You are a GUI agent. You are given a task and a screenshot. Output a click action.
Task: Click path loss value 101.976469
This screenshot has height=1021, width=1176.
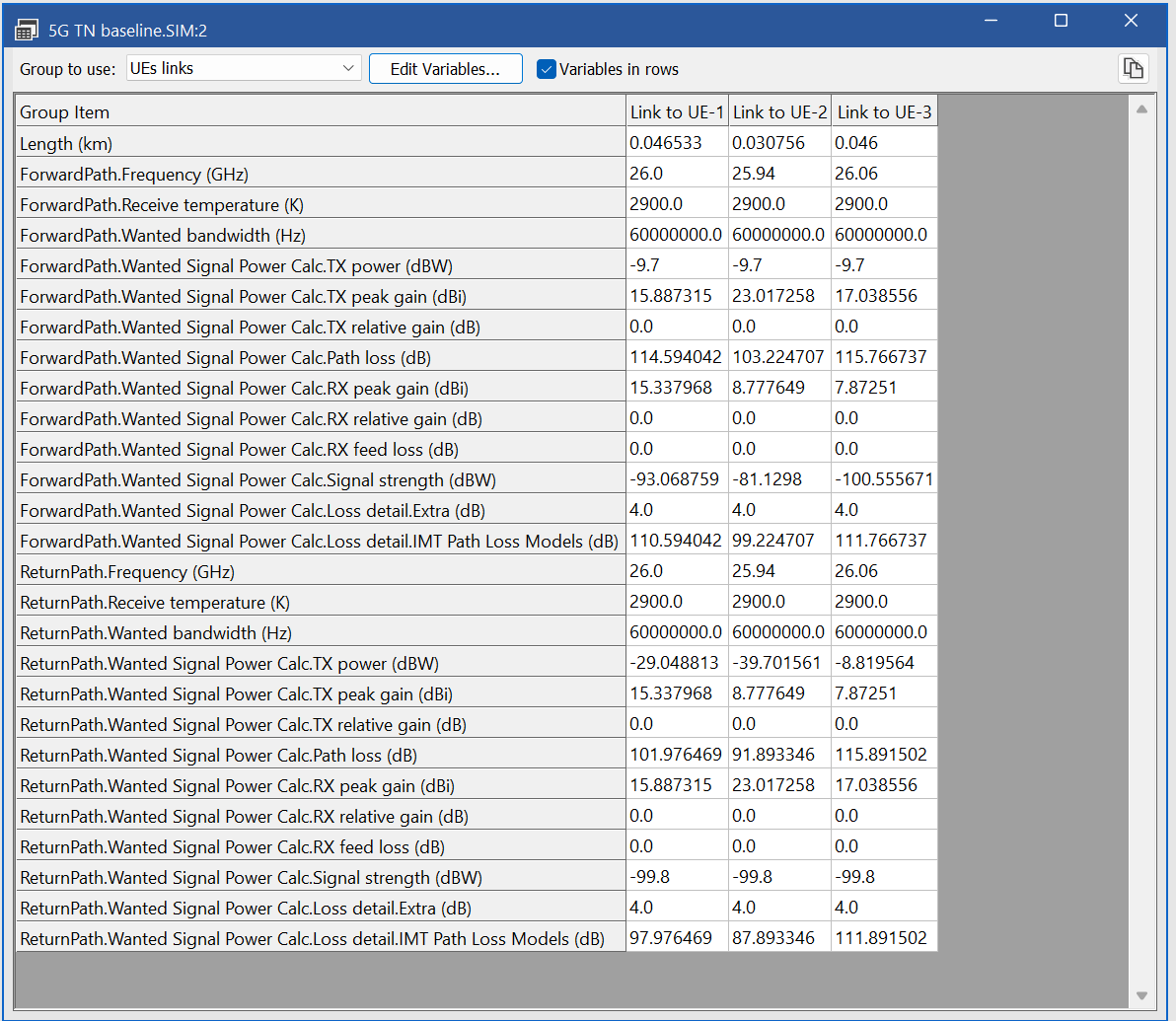point(677,755)
